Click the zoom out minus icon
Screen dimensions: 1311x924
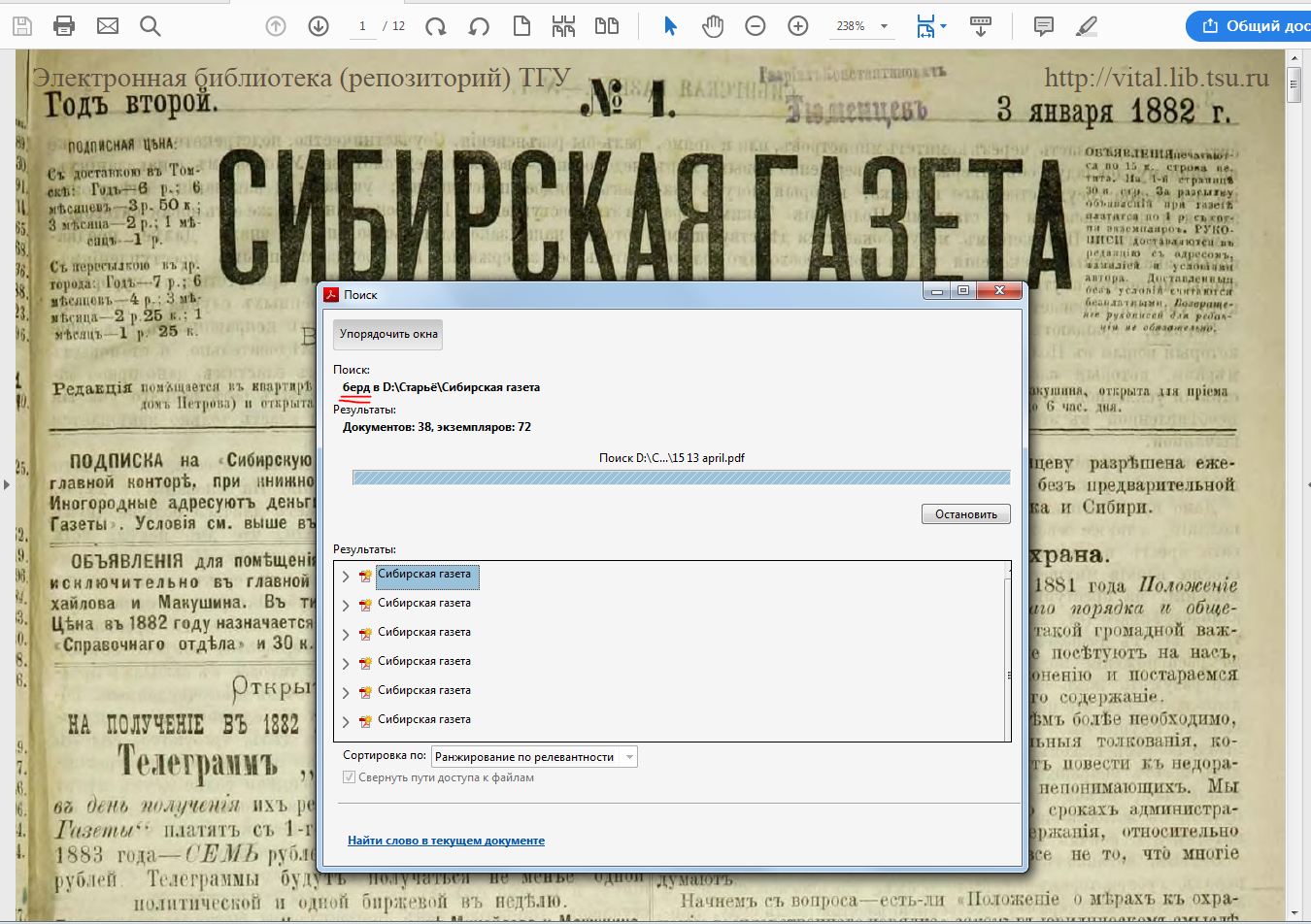756,26
